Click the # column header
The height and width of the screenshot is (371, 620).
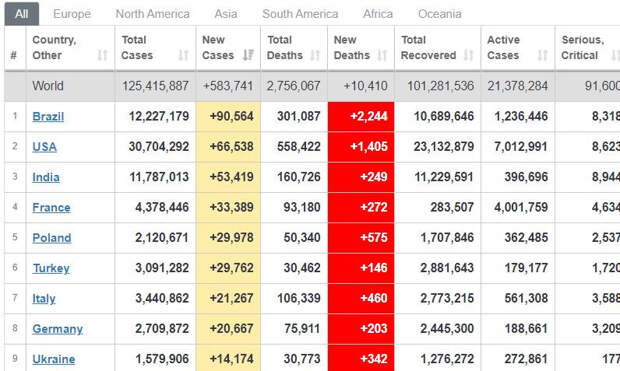coord(13,55)
